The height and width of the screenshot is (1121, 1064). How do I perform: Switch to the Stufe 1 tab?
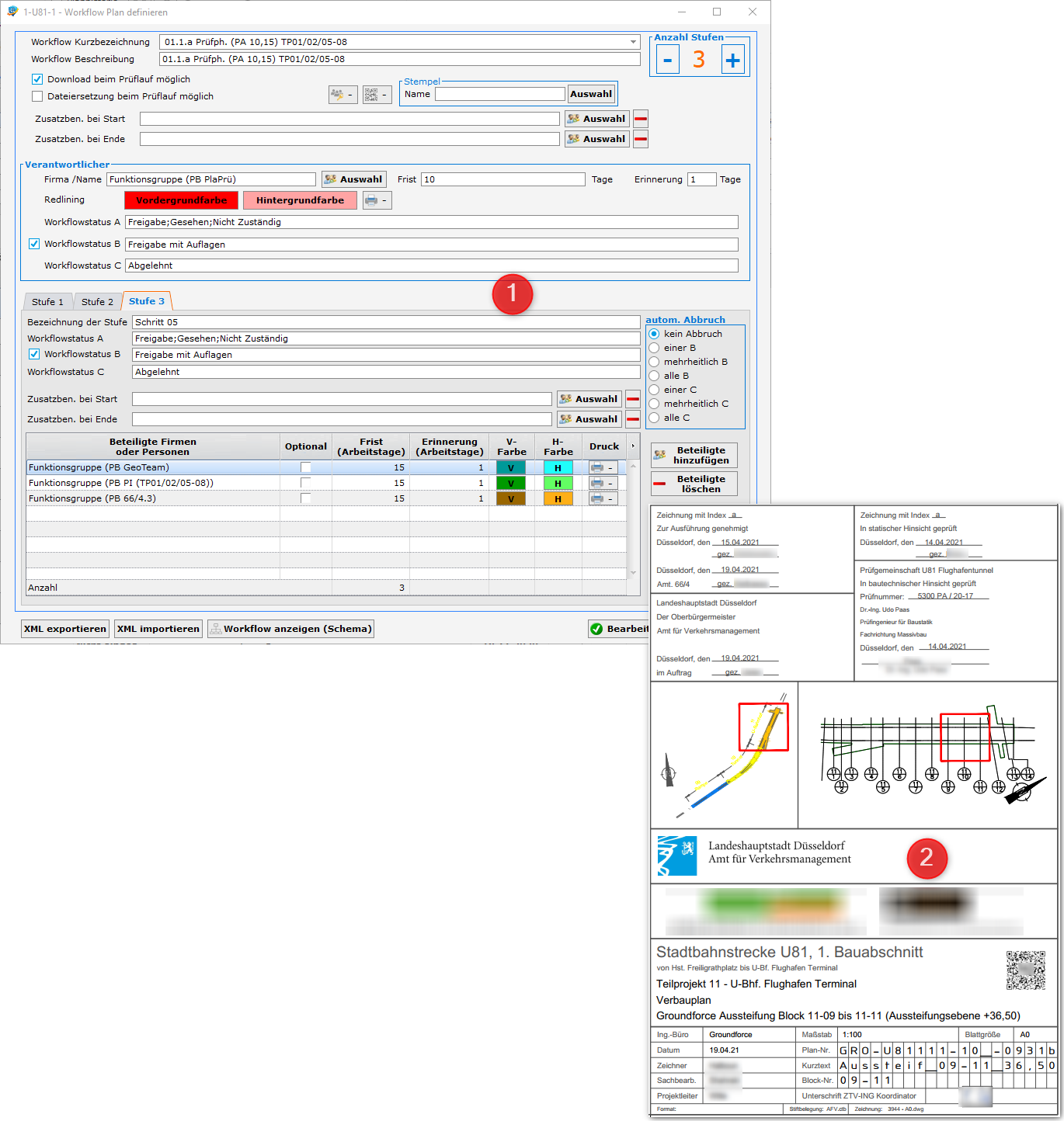coord(47,302)
